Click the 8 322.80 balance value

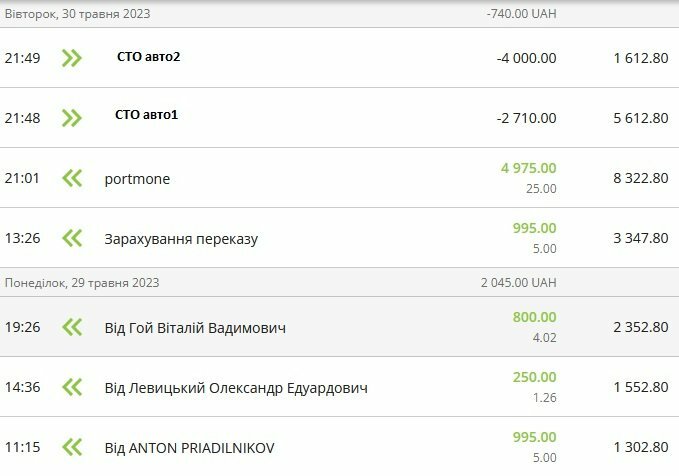point(641,179)
